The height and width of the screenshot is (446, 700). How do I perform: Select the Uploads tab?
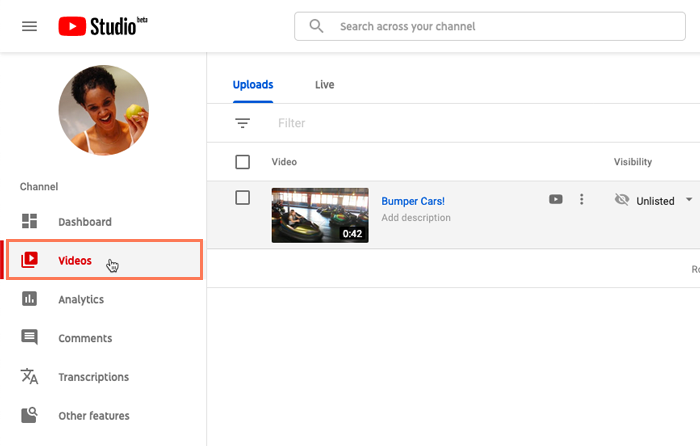tap(253, 85)
